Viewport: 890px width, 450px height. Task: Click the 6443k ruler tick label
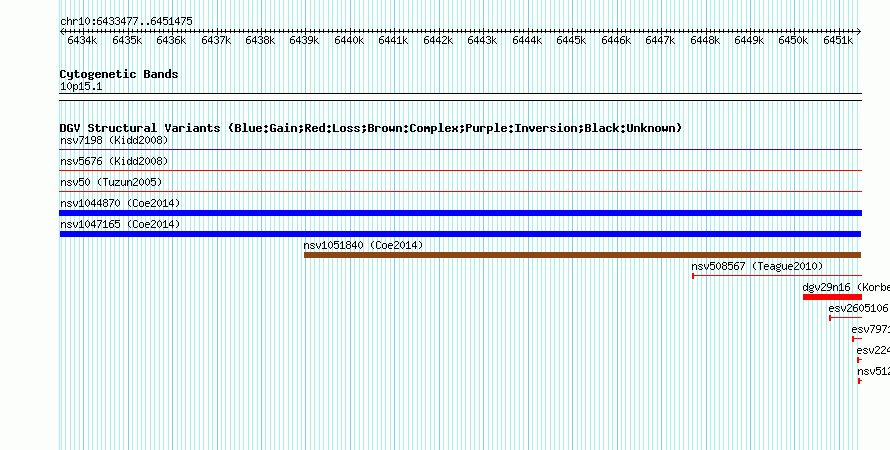[482, 40]
